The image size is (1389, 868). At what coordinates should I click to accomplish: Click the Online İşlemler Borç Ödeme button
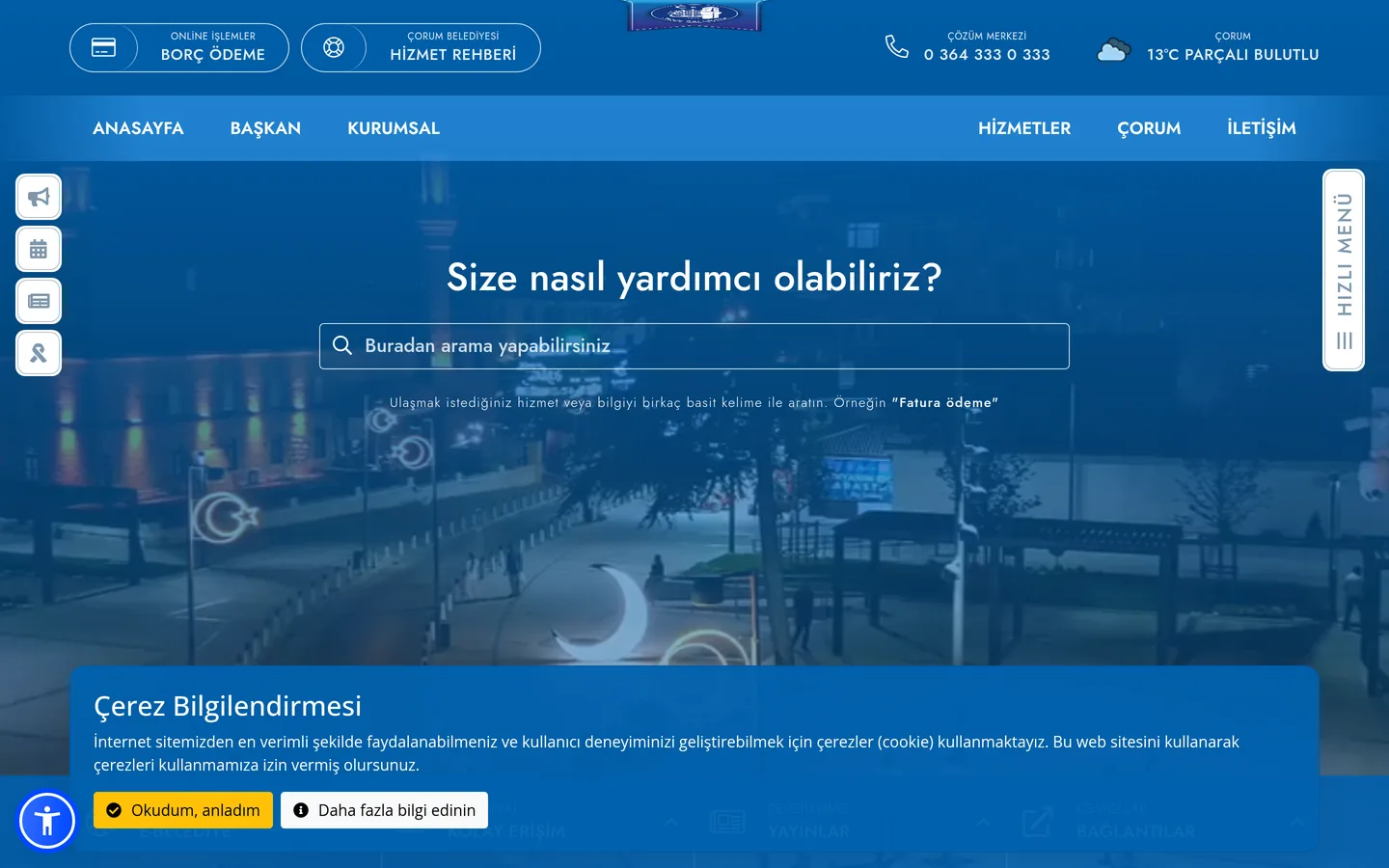pyautogui.click(x=179, y=48)
